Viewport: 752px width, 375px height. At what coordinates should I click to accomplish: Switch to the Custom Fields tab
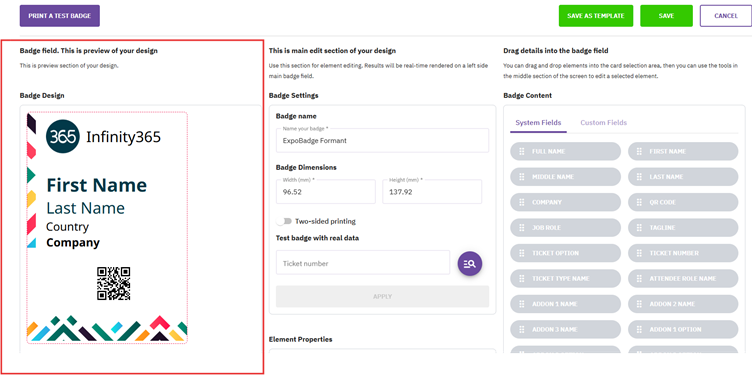pyautogui.click(x=603, y=123)
